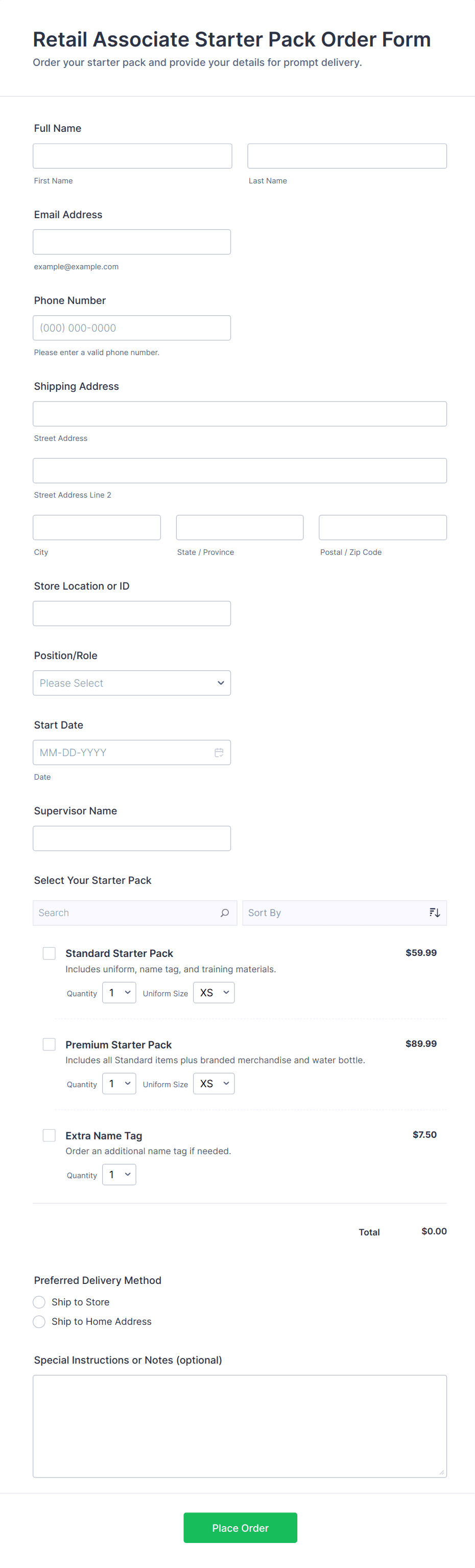Check the Premium Starter Pack checkbox
This screenshot has width=475, height=1568.
click(49, 1044)
